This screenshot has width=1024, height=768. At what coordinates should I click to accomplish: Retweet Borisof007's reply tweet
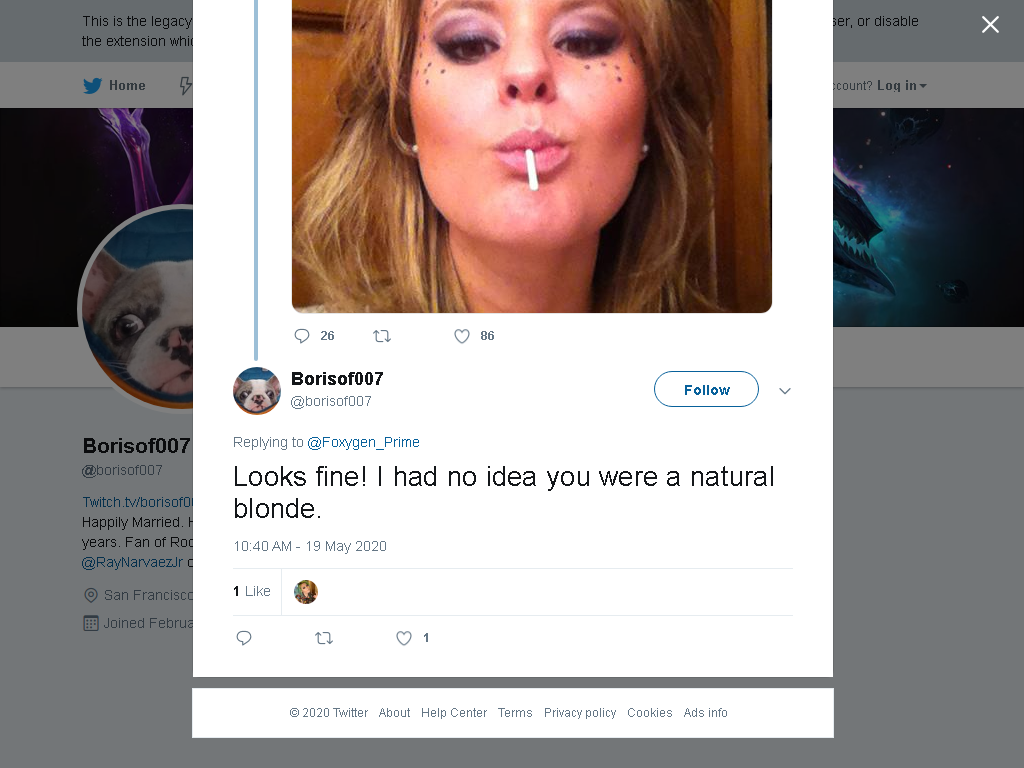324,638
